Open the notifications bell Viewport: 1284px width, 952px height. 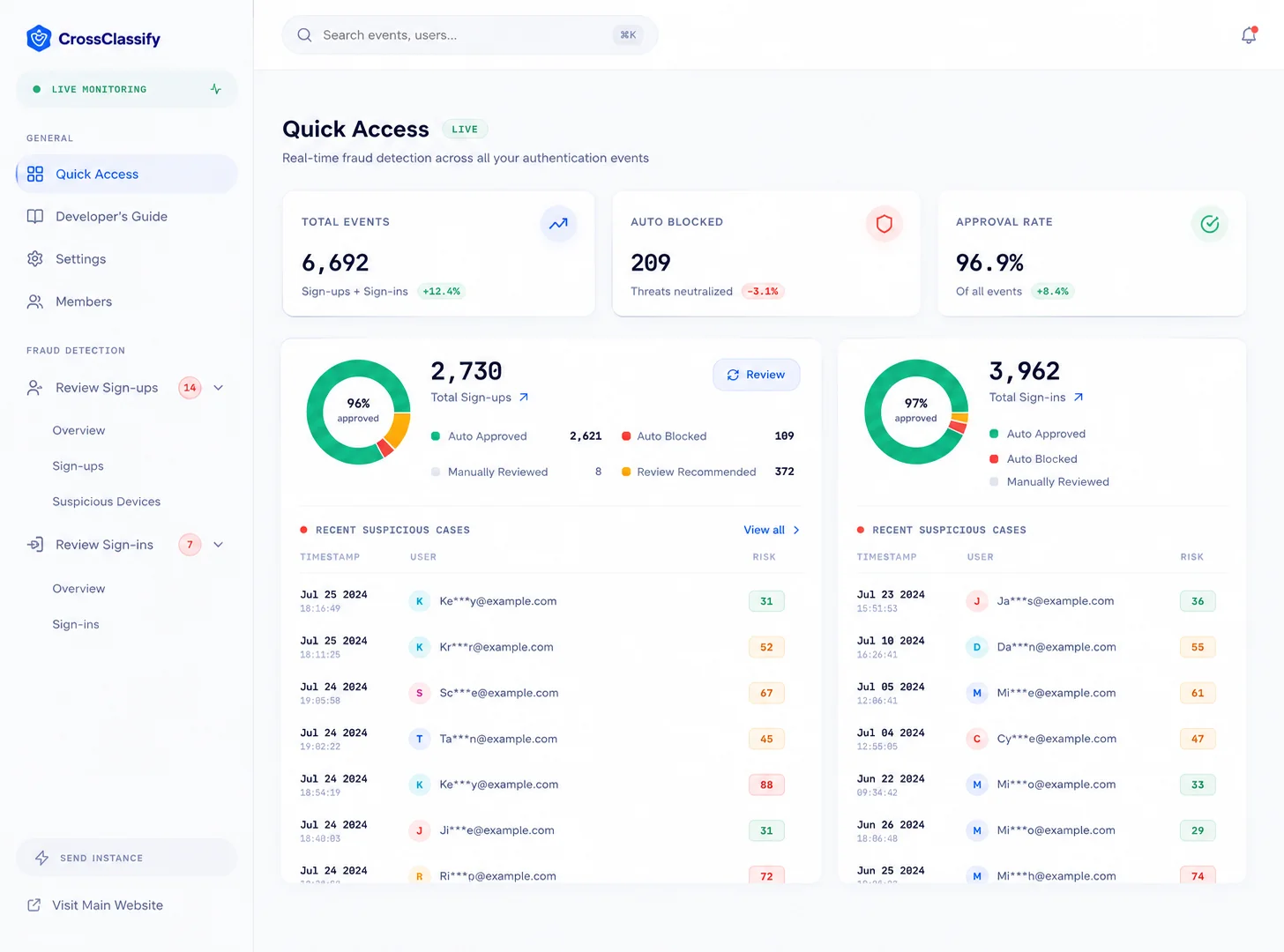(1249, 35)
